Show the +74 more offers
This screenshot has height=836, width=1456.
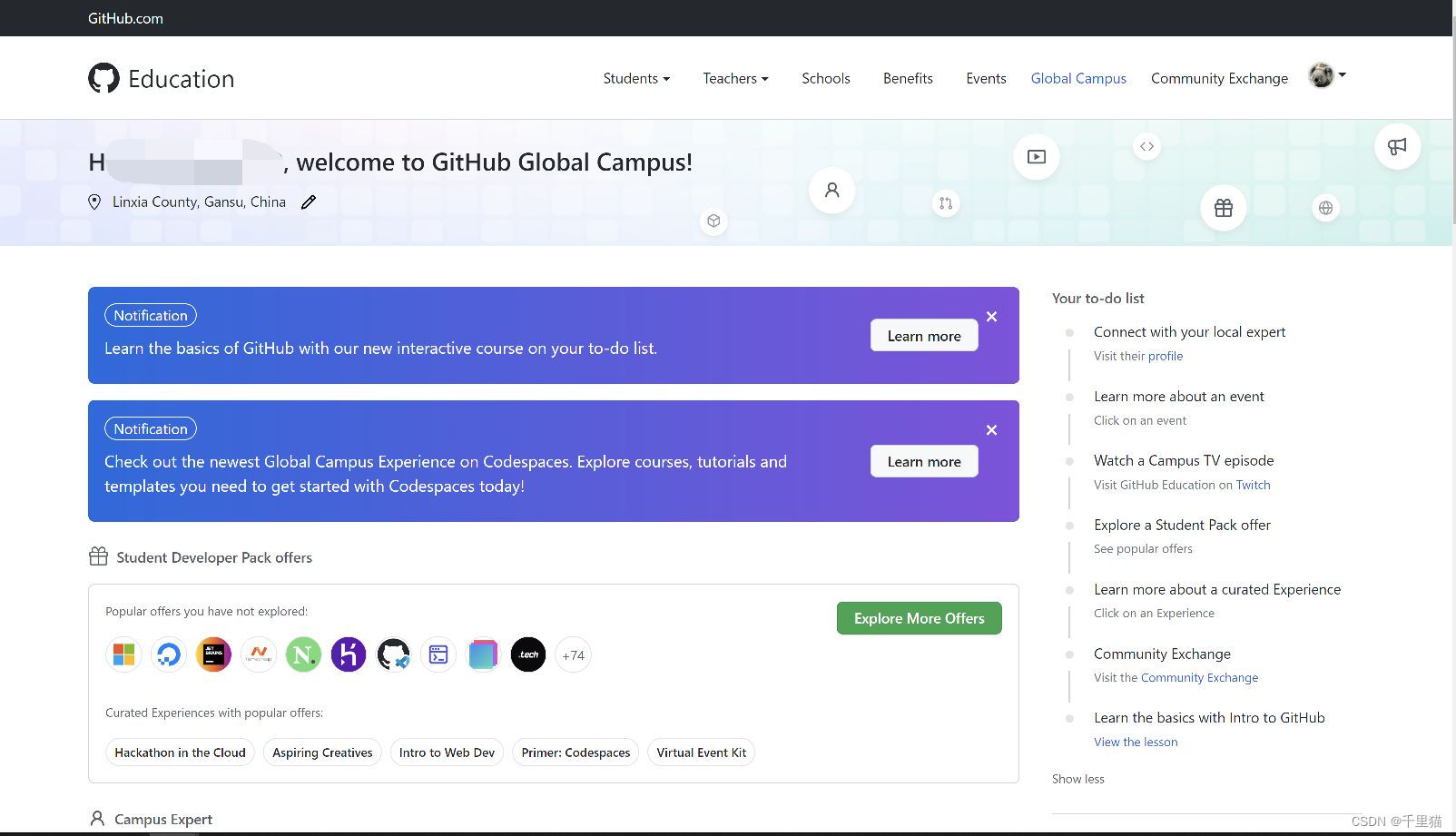[x=573, y=654]
